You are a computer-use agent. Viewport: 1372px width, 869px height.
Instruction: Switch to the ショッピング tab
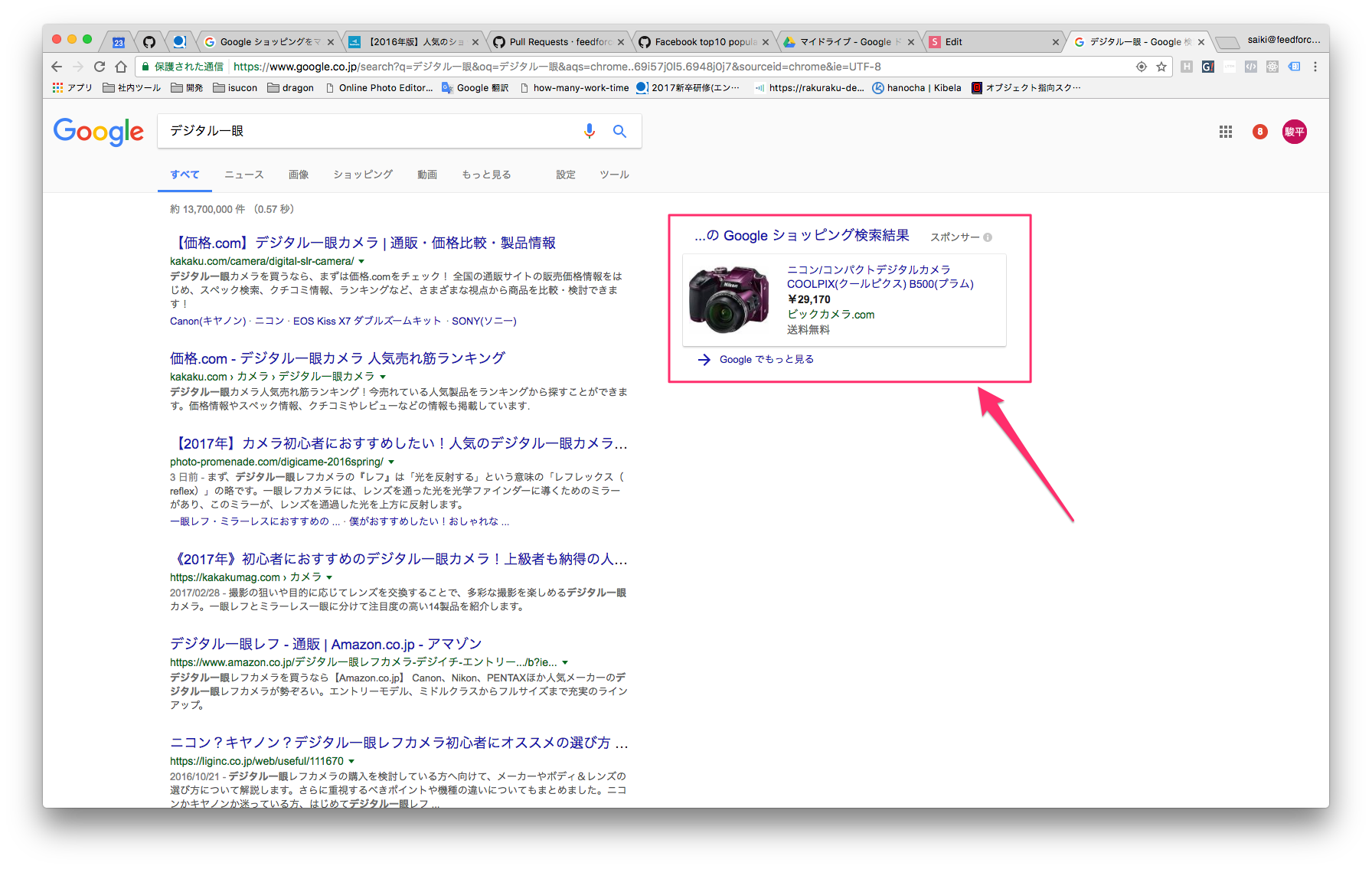pyautogui.click(x=363, y=175)
